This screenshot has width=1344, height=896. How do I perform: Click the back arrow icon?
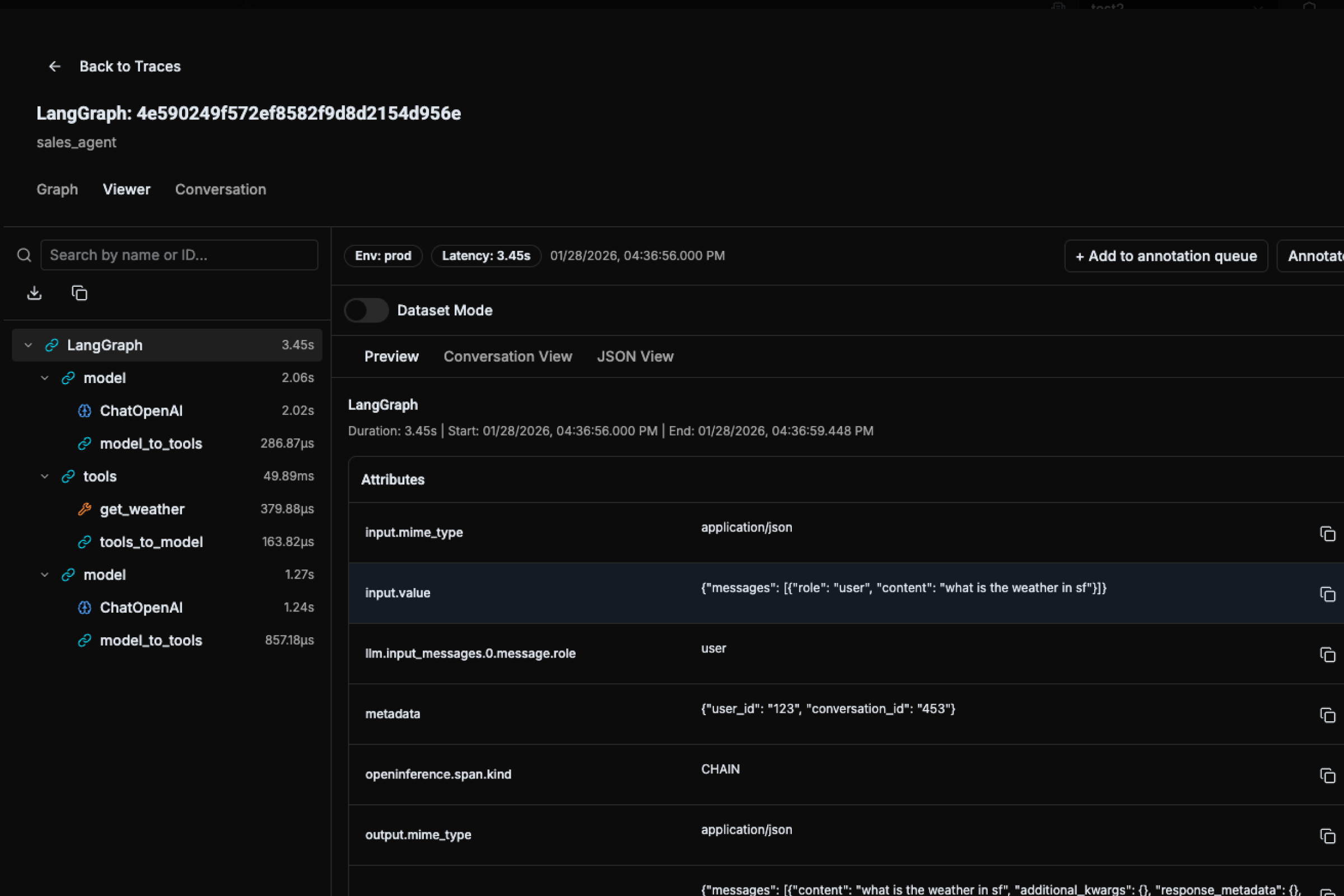[x=54, y=66]
